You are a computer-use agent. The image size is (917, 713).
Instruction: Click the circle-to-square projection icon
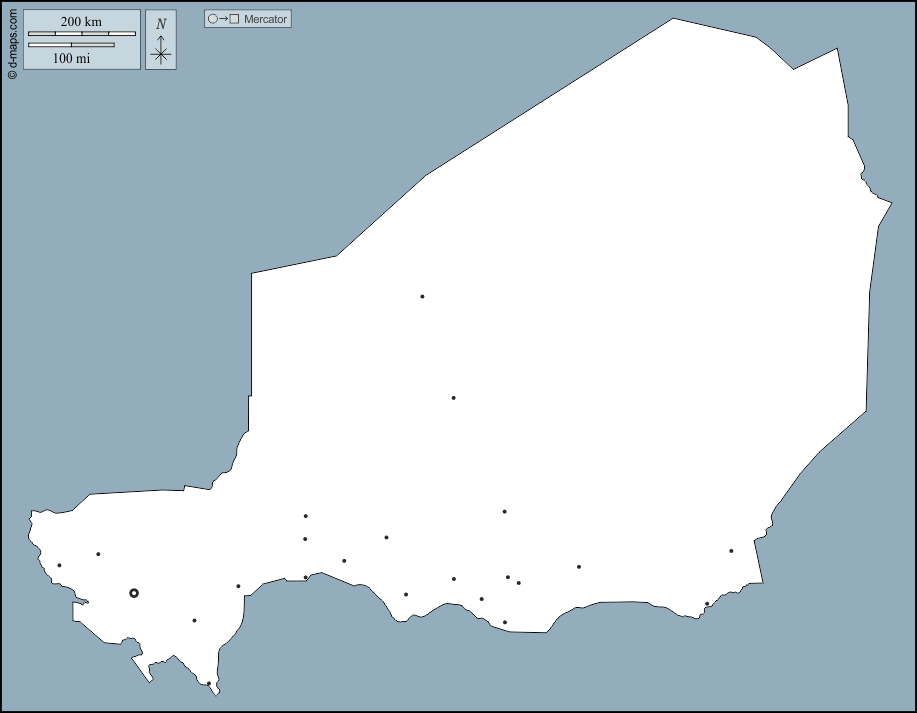(x=223, y=19)
